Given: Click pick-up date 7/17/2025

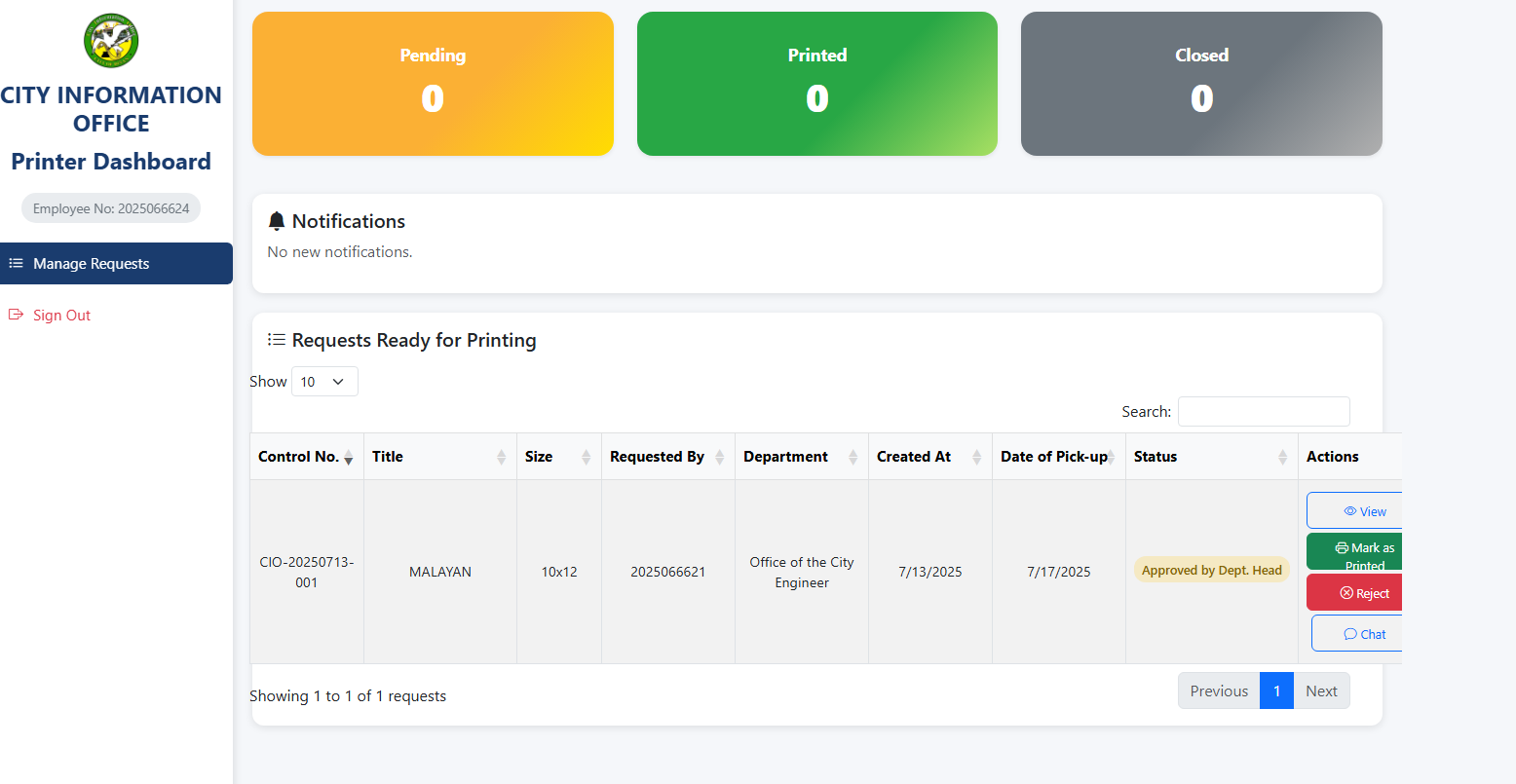Looking at the screenshot, I should tap(1059, 572).
